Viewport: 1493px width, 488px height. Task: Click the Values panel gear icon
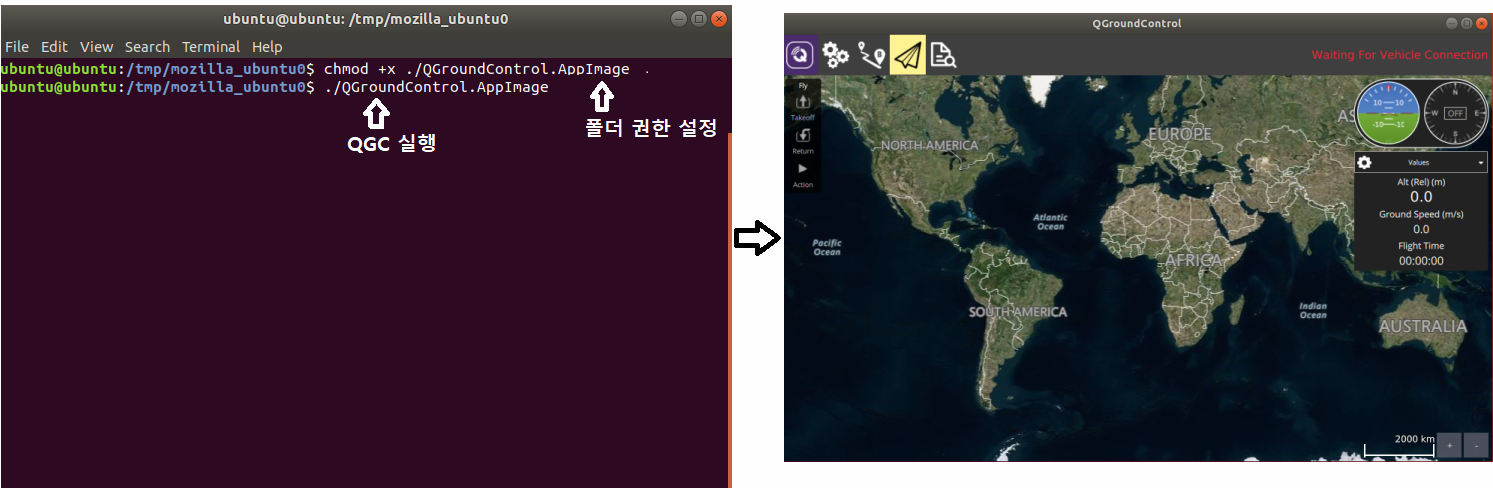point(1364,162)
